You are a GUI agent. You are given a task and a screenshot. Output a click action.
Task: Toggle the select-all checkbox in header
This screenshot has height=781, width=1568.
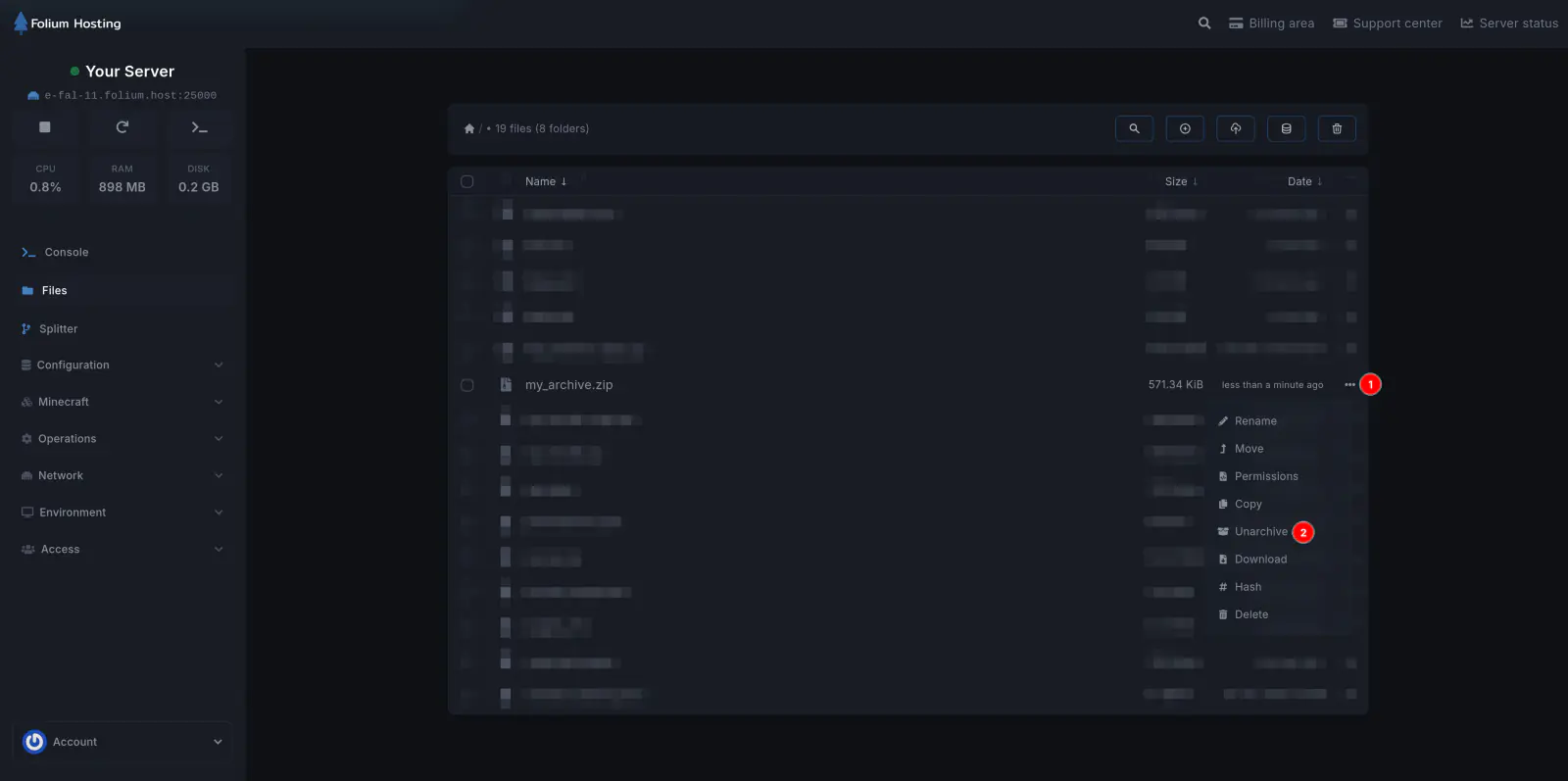click(x=467, y=181)
